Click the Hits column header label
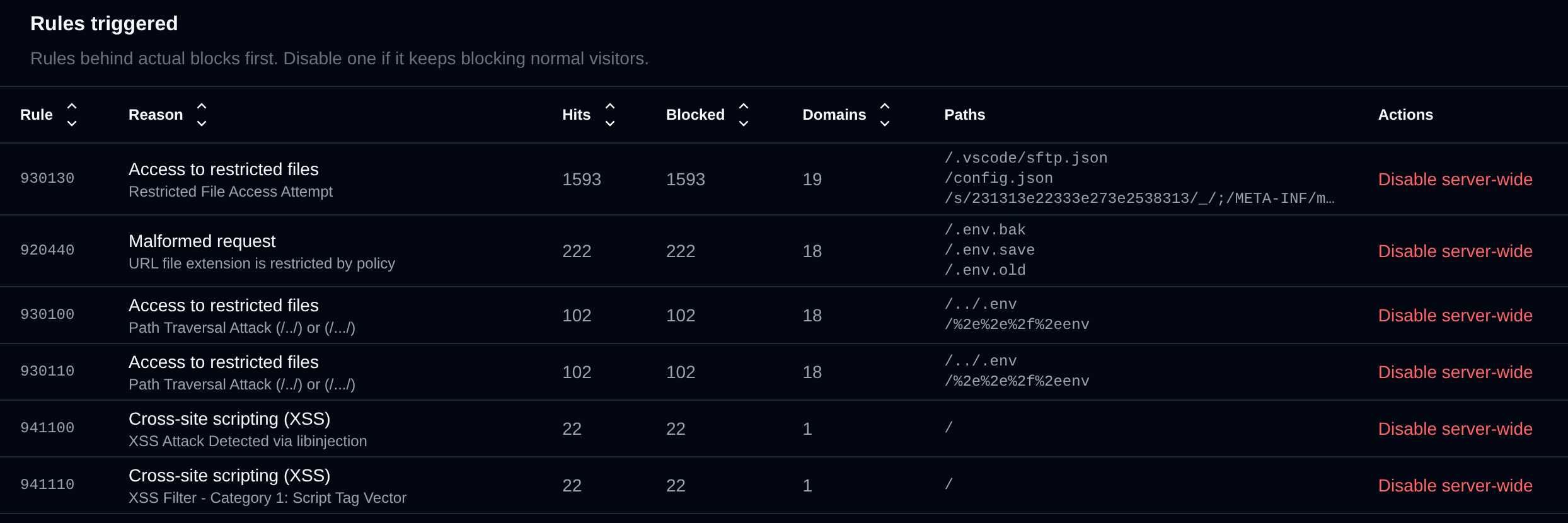Image resolution: width=1568 pixels, height=523 pixels. (x=576, y=115)
